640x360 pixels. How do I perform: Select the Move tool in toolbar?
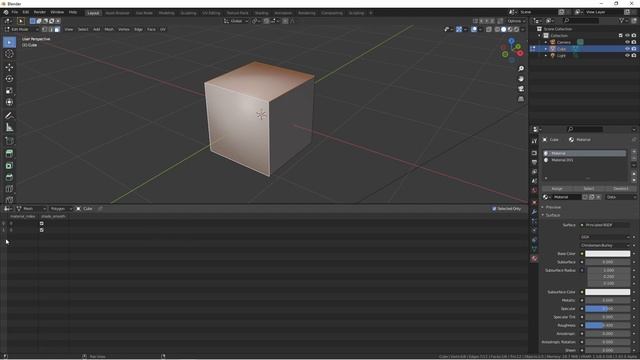(x=9, y=67)
